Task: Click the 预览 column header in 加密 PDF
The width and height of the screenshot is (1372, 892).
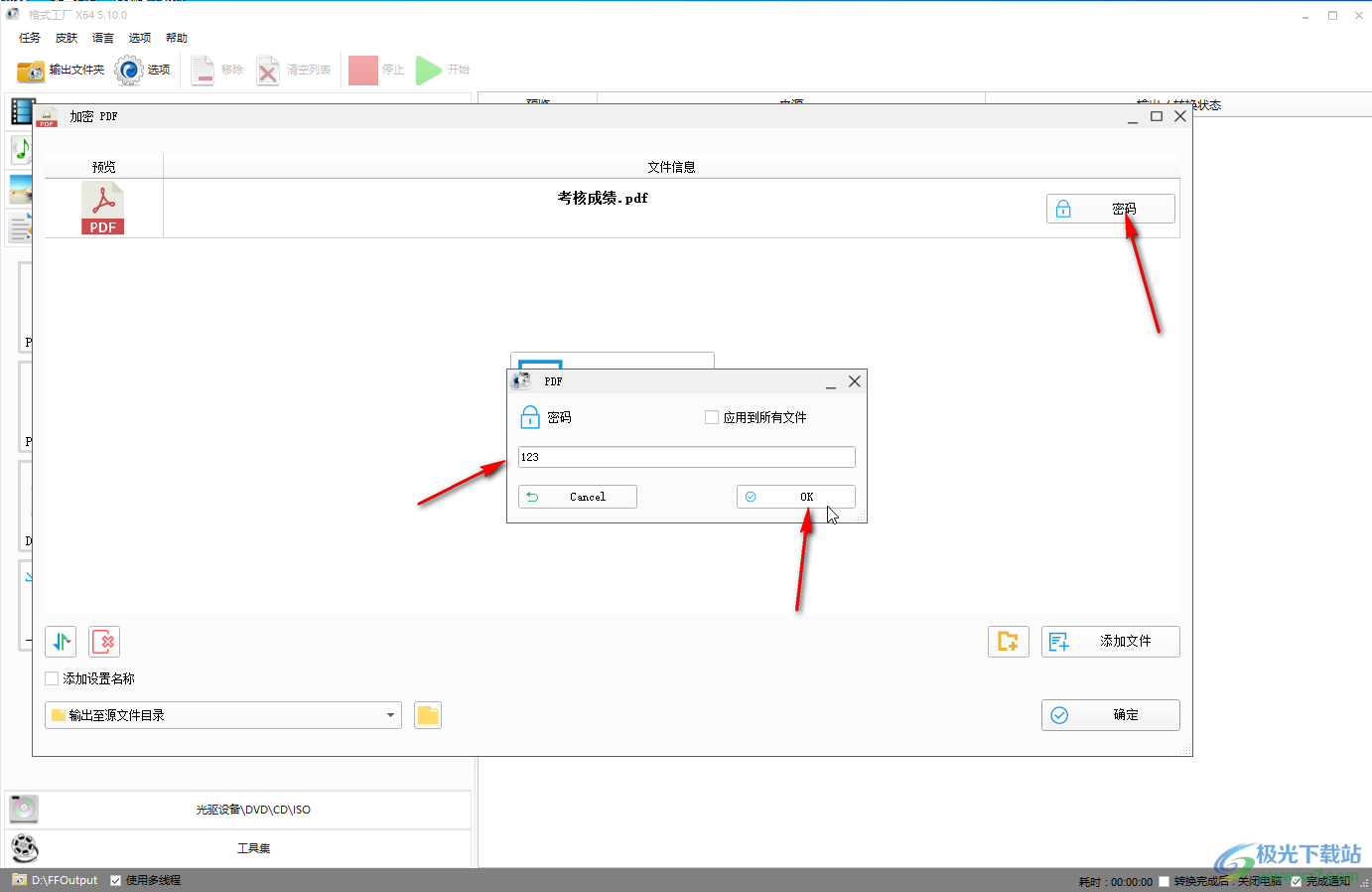Action: [104, 167]
